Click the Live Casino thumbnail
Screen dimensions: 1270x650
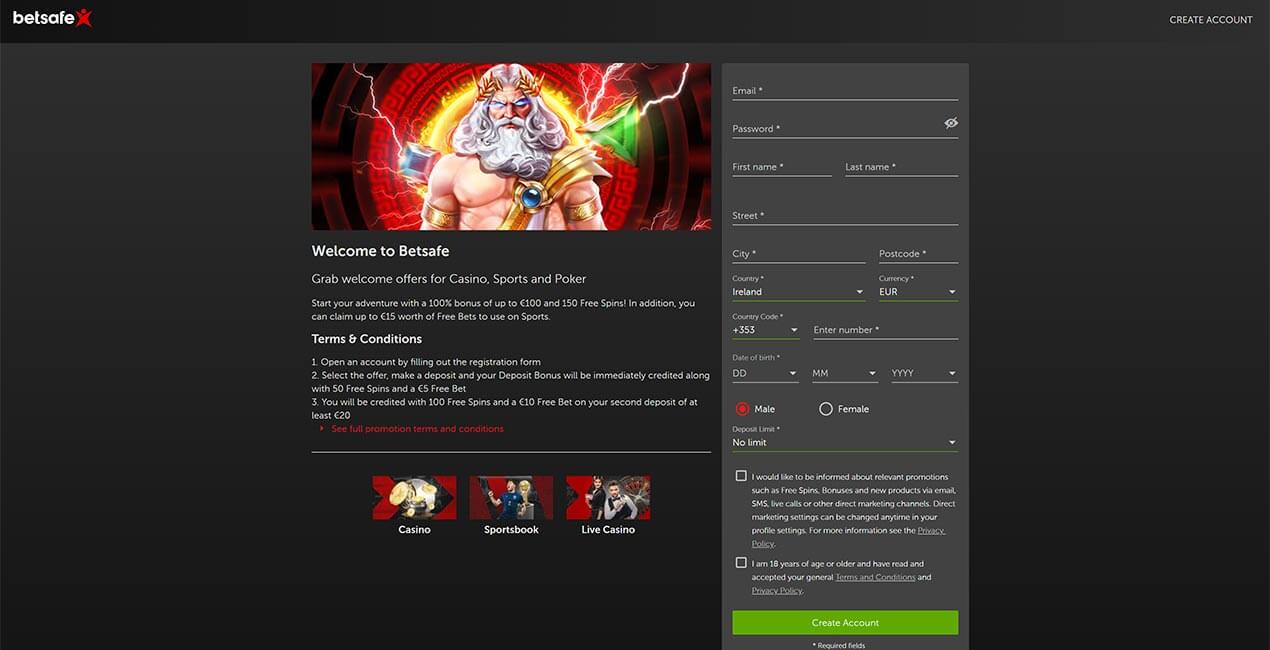click(x=608, y=497)
